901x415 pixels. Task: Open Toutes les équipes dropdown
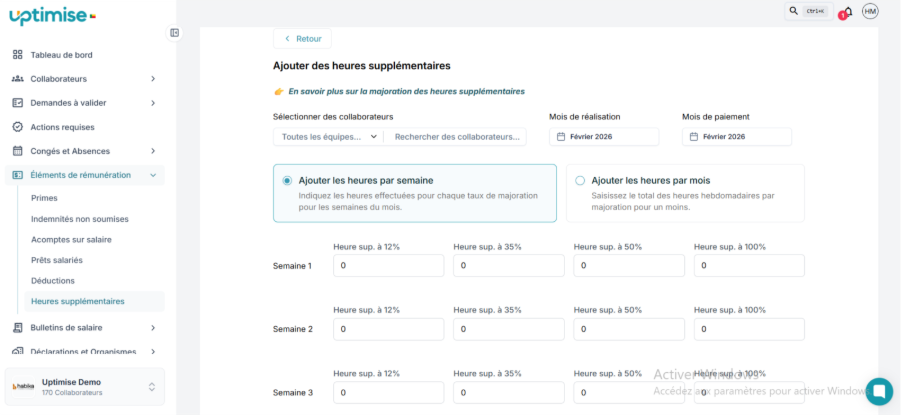(x=330, y=137)
